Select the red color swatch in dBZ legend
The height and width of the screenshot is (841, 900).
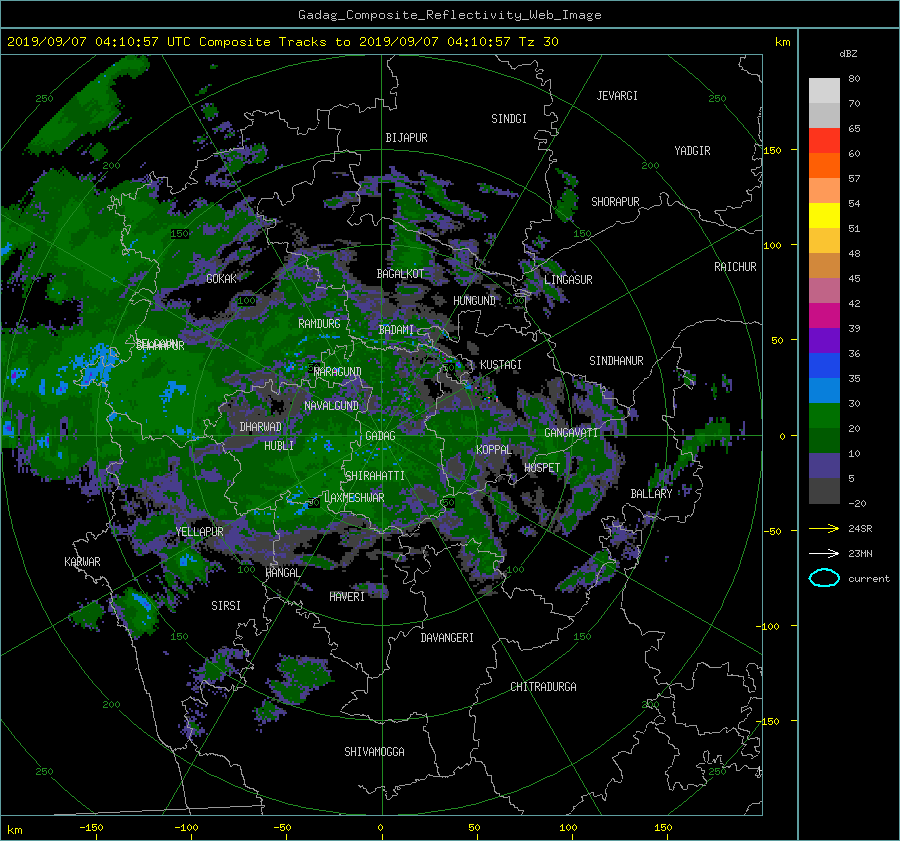tap(824, 141)
